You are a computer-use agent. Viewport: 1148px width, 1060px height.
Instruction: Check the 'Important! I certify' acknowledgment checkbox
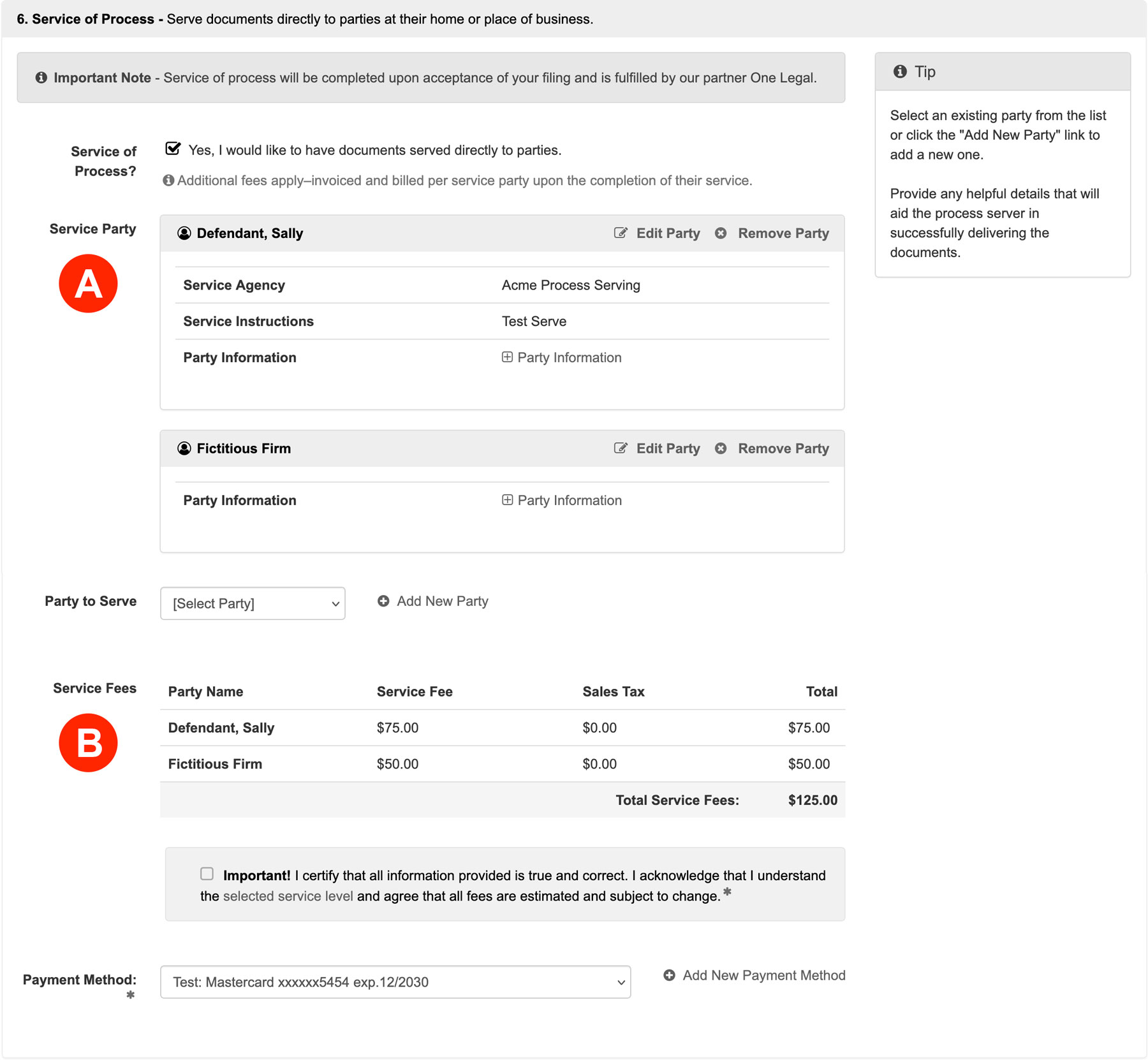[x=207, y=874]
